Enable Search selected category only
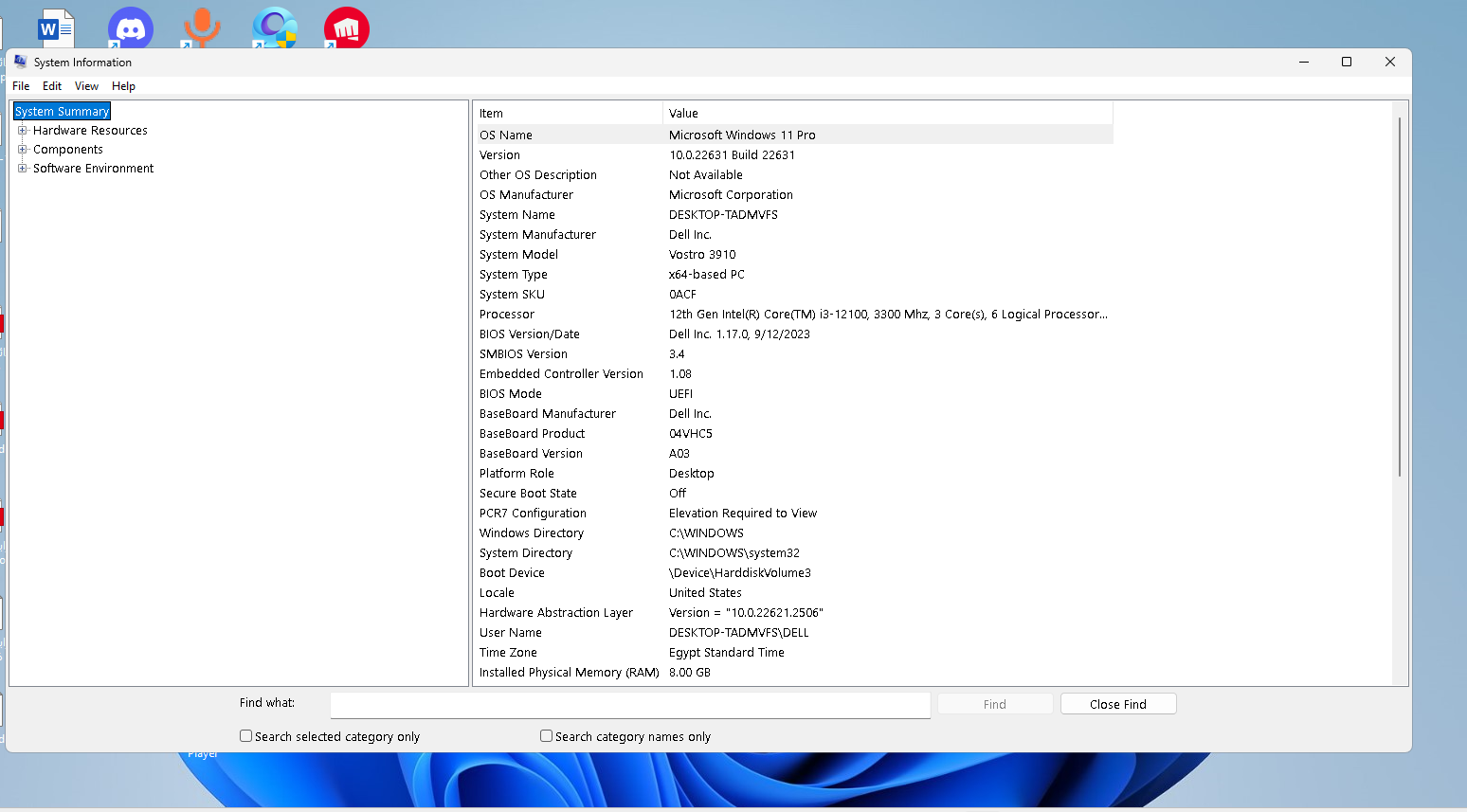 pos(245,735)
